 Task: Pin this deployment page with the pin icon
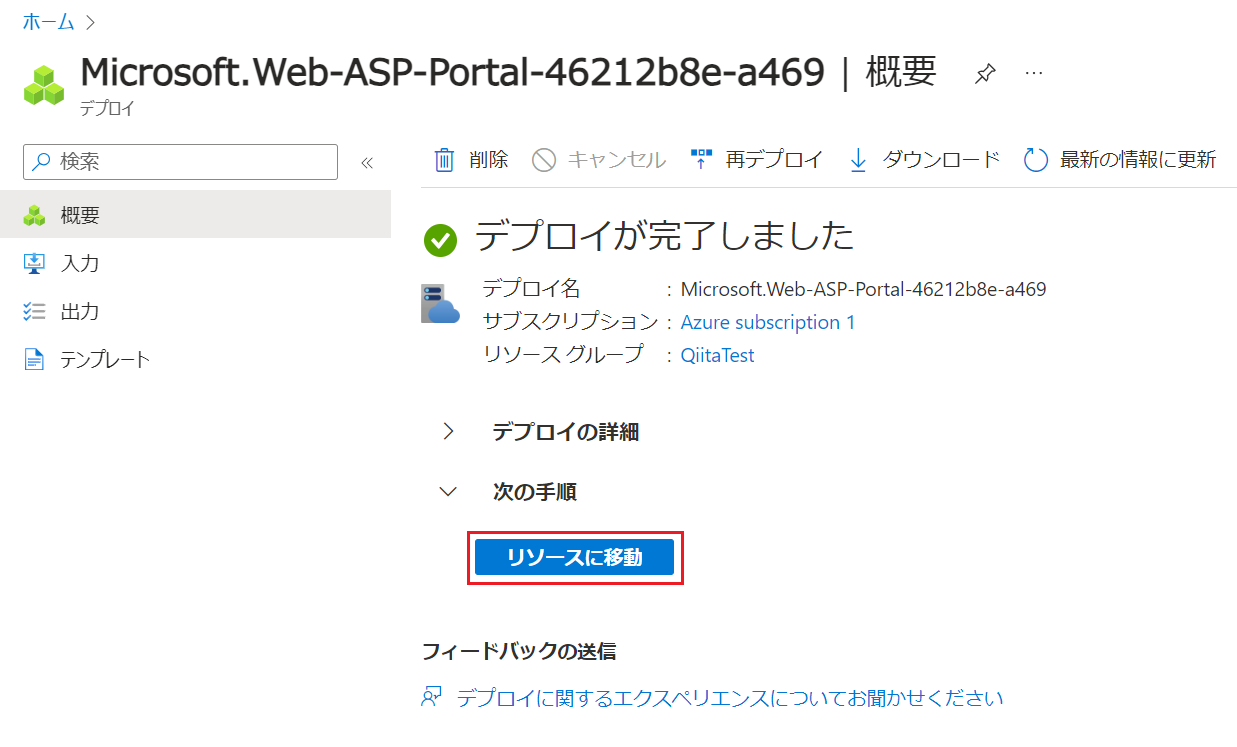click(x=985, y=74)
